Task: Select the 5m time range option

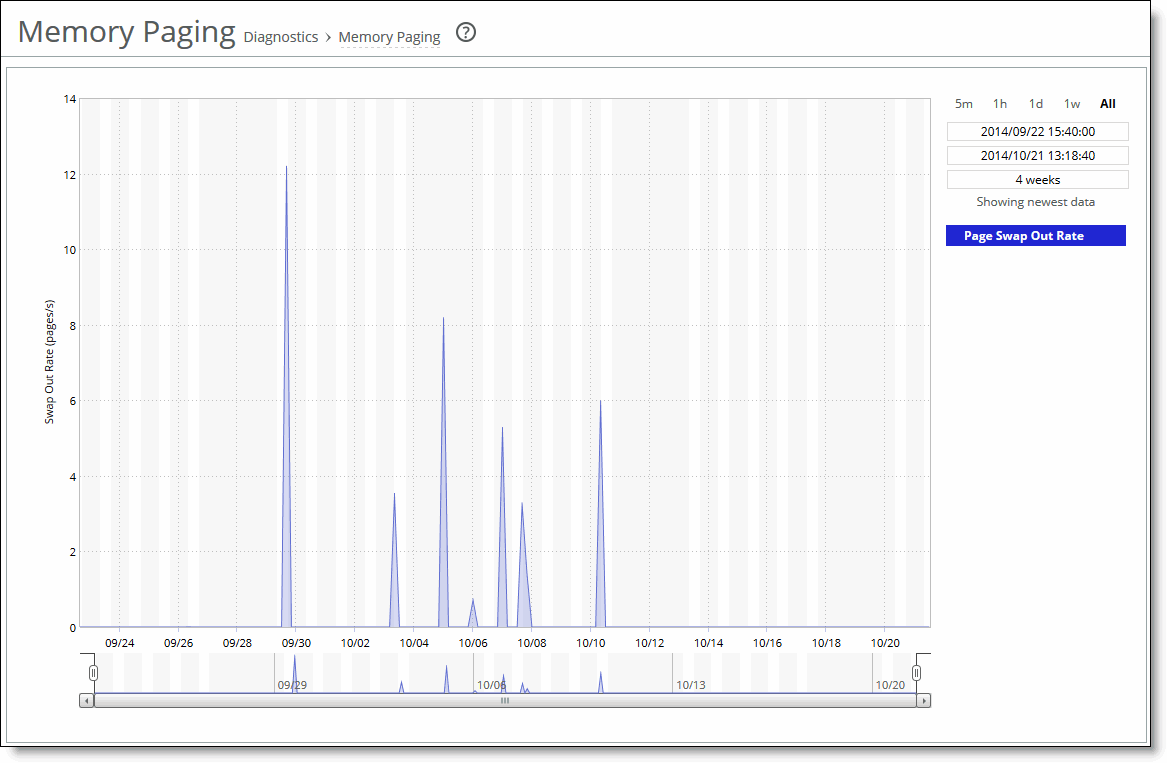Action: pyautogui.click(x=963, y=103)
